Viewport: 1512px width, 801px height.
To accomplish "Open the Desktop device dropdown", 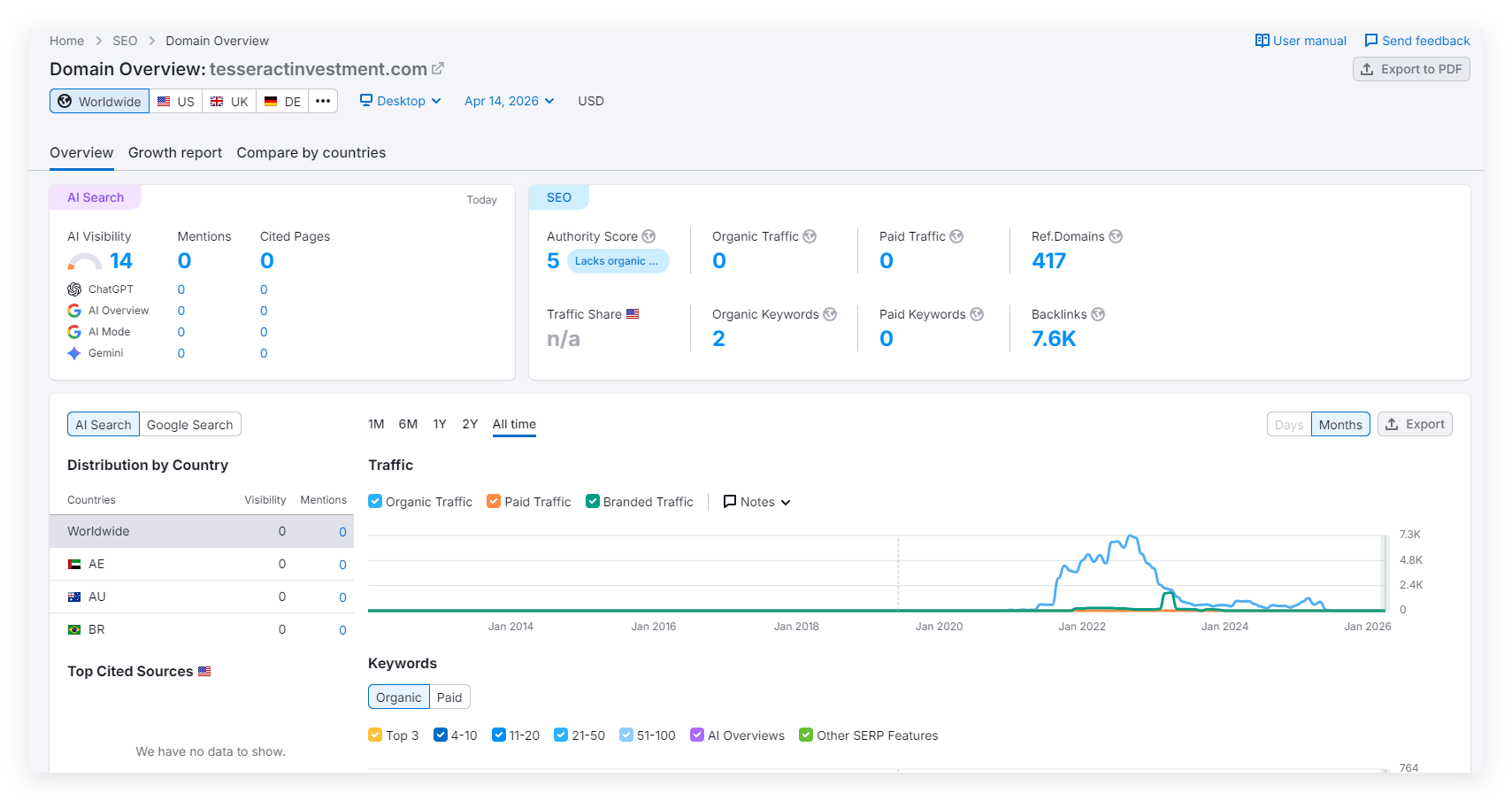I will (x=401, y=101).
